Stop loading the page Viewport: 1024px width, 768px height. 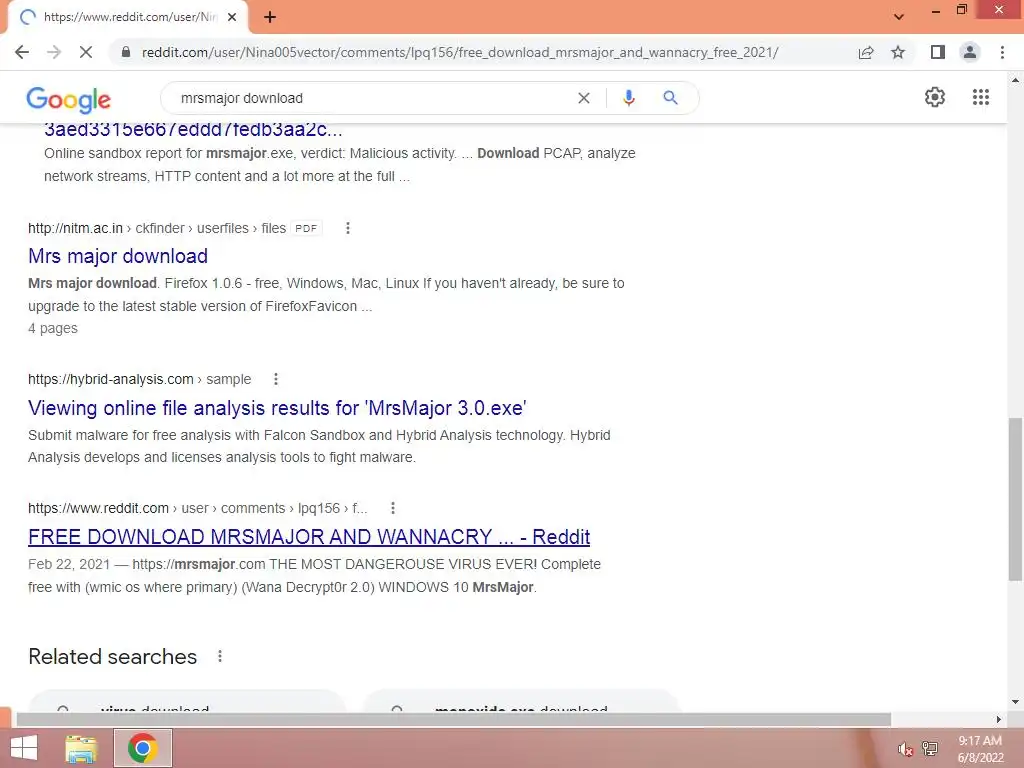[86, 52]
